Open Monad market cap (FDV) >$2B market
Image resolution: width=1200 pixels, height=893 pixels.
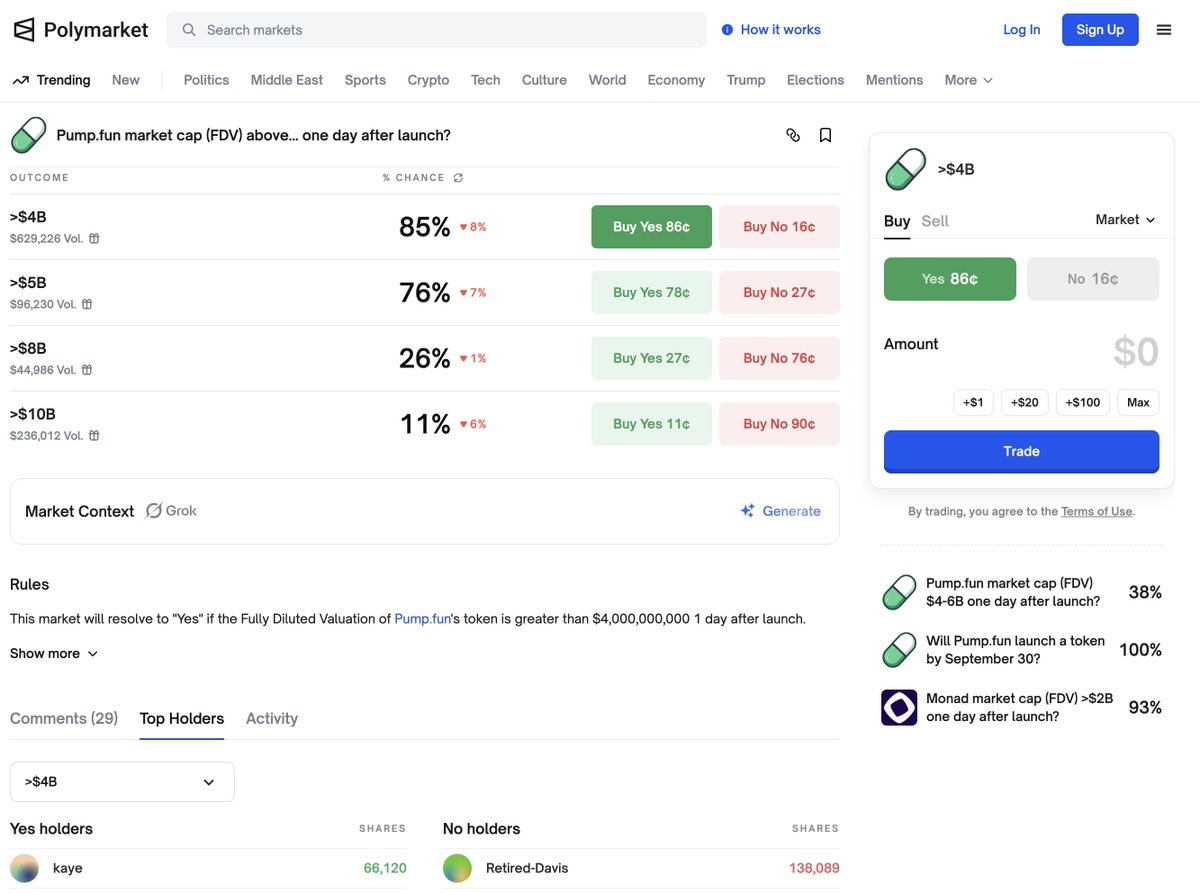[1019, 707]
